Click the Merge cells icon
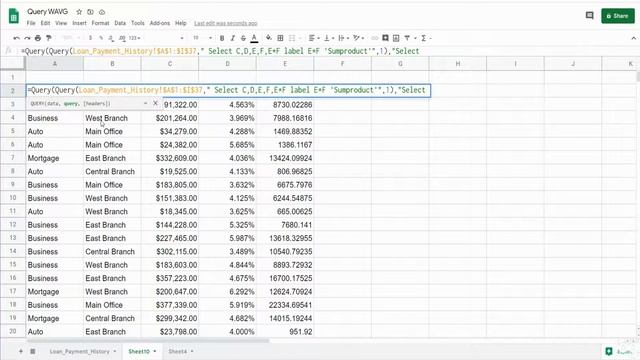Viewport: 640px width, 360px height. 292,38
